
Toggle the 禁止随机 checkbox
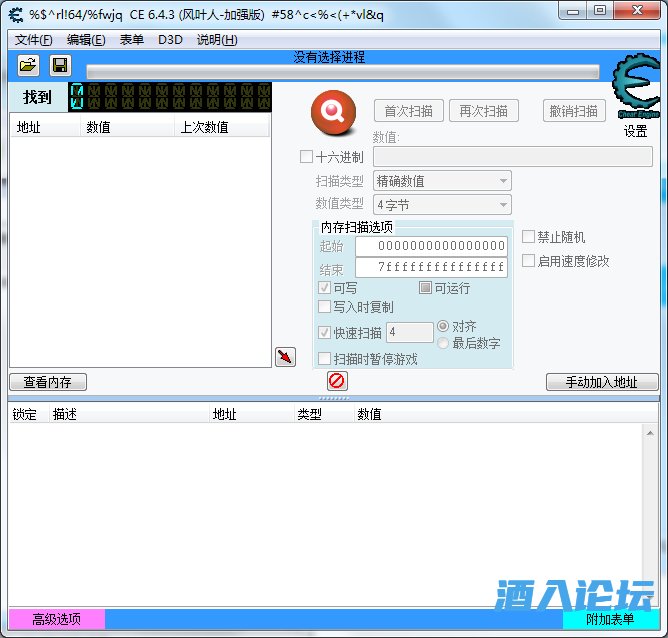(x=529, y=237)
